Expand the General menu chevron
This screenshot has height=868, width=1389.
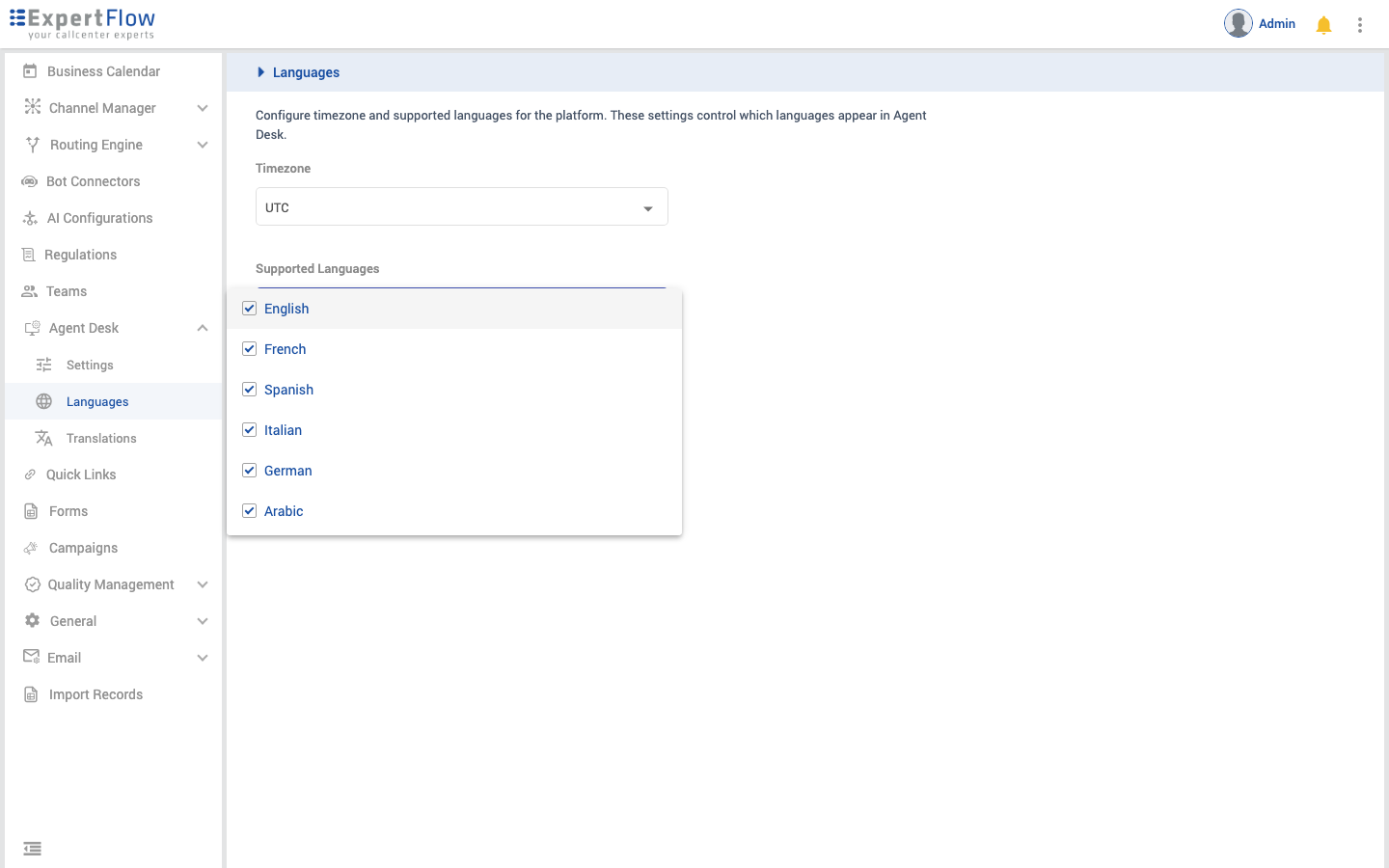(203, 621)
